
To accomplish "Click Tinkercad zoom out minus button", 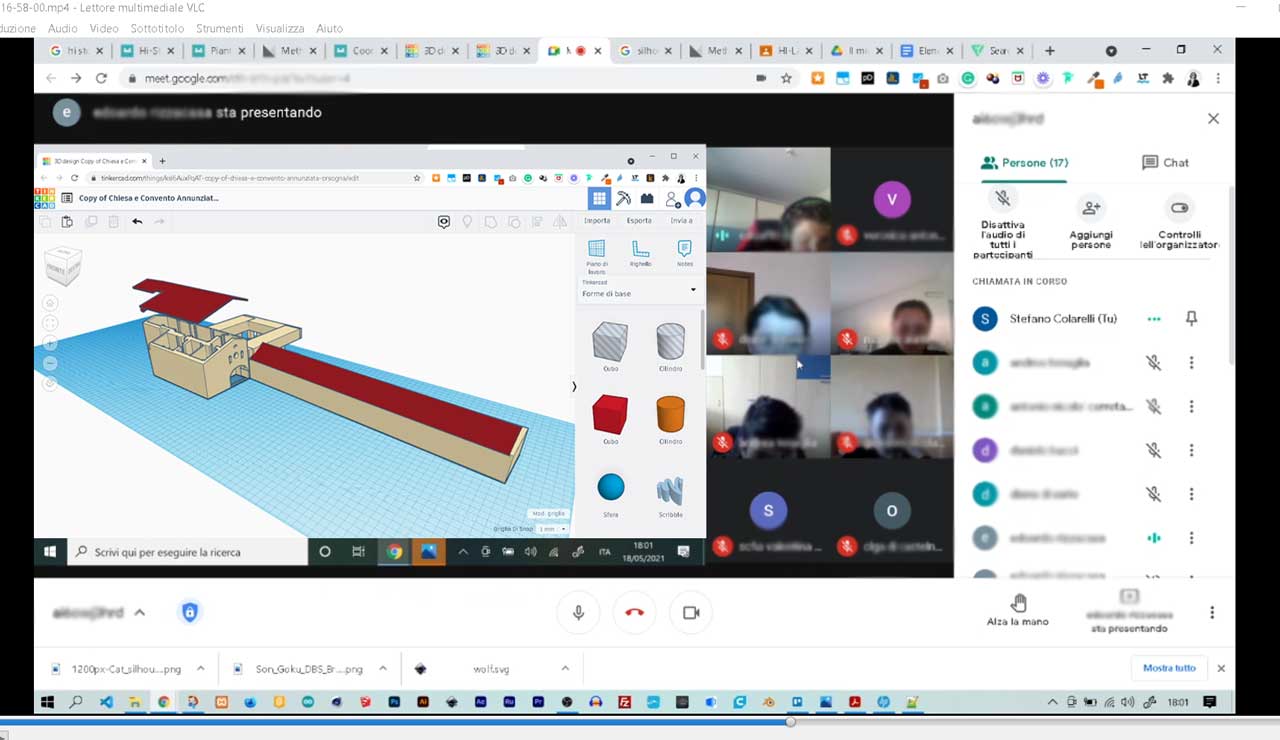I will point(51,363).
